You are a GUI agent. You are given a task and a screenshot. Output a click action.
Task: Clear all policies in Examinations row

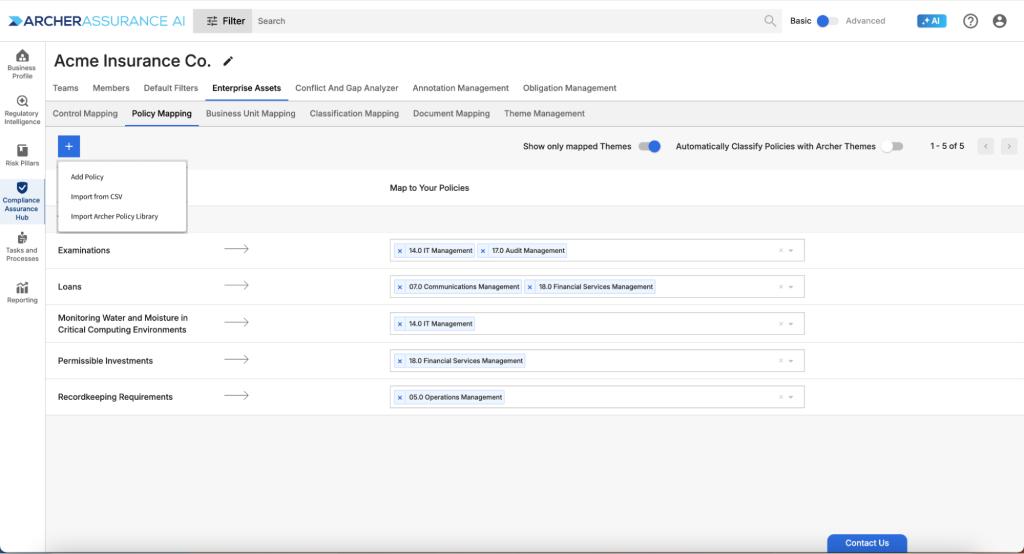(780, 251)
